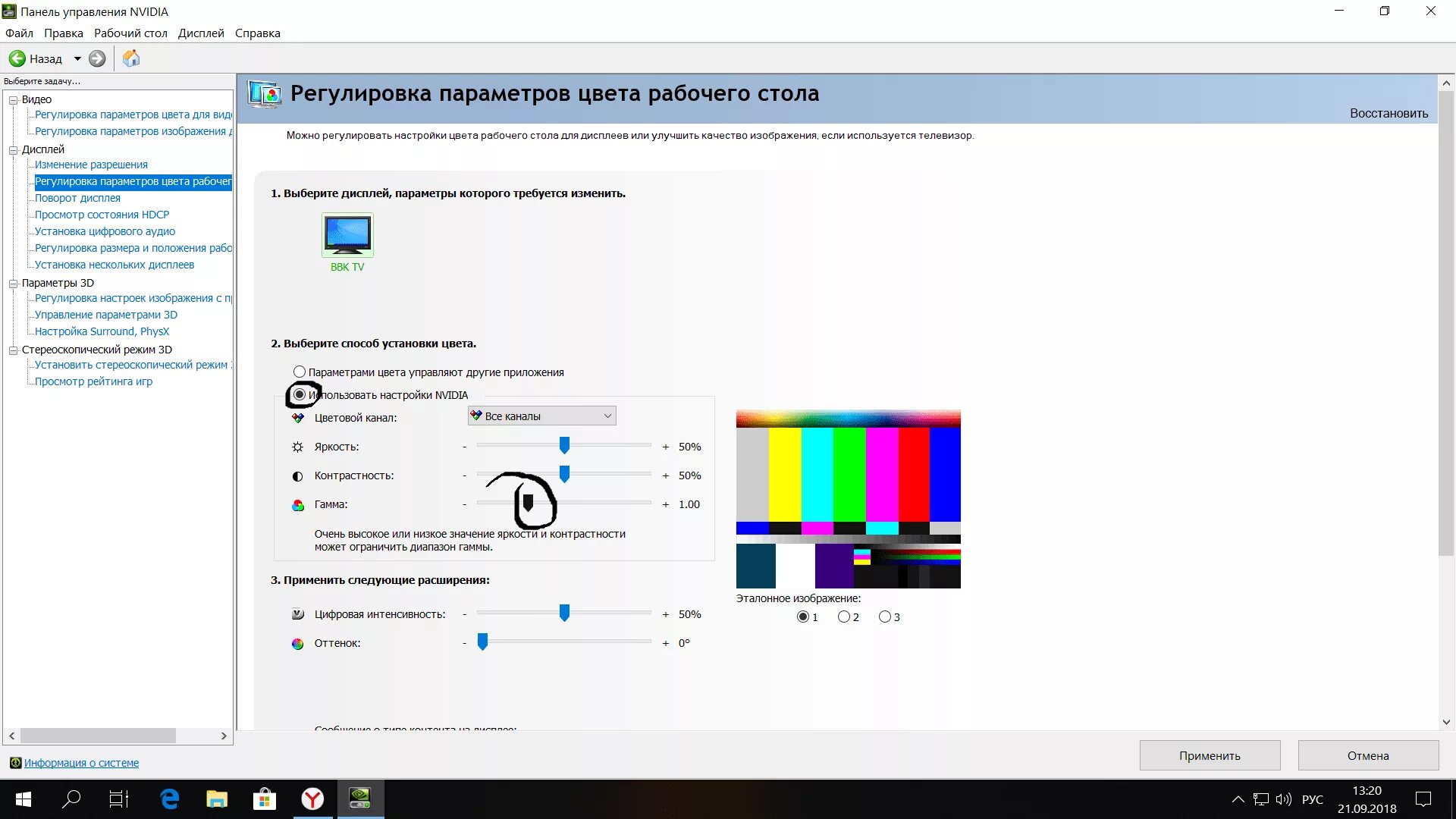The image size is (1456, 819).
Task: Open 'Настройка Surround, PhysX' task
Action: pos(102,331)
